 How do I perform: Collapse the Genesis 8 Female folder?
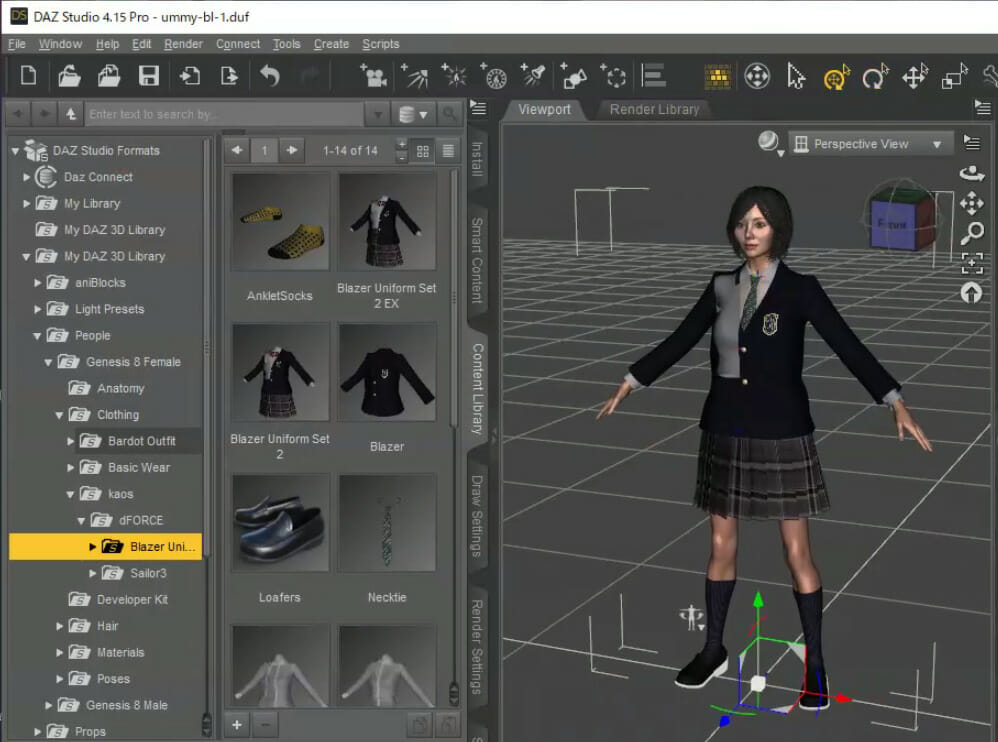point(48,362)
